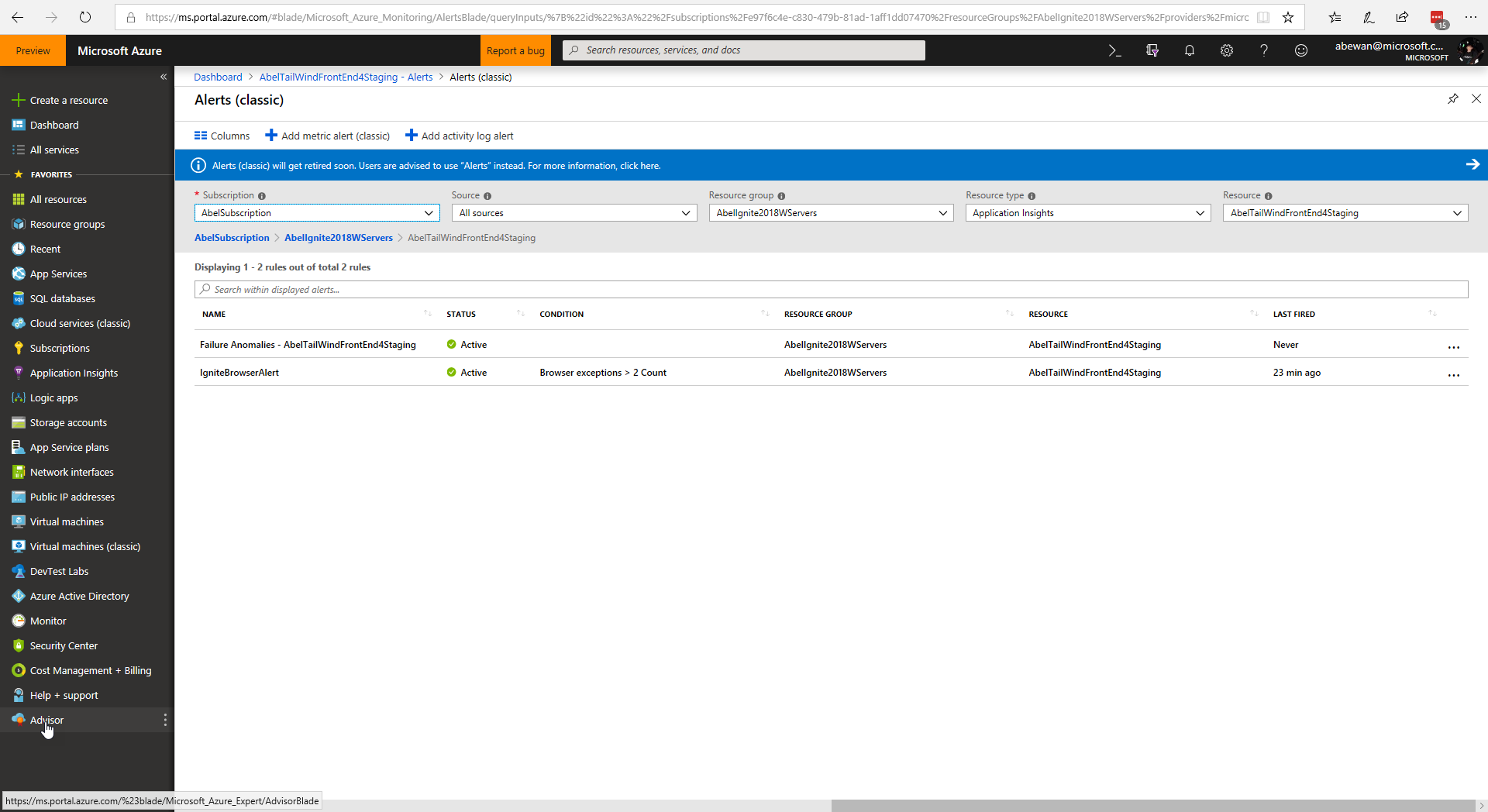The image size is (1488, 812).
Task: Open the browser More (…) menu
Action: [1471, 17]
